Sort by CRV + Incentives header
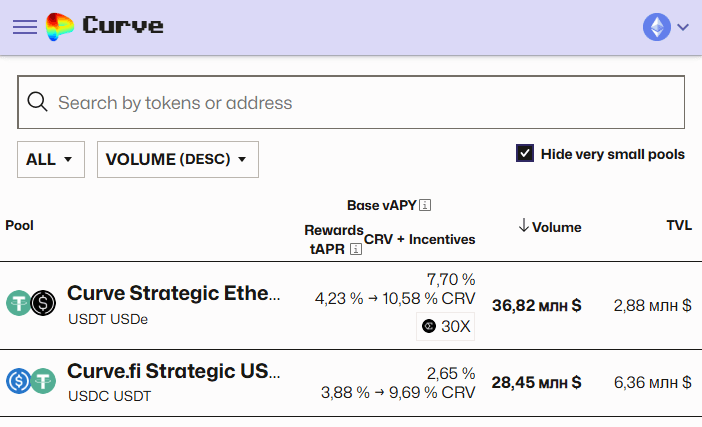Screen dimensions: 702x427 point(419,239)
